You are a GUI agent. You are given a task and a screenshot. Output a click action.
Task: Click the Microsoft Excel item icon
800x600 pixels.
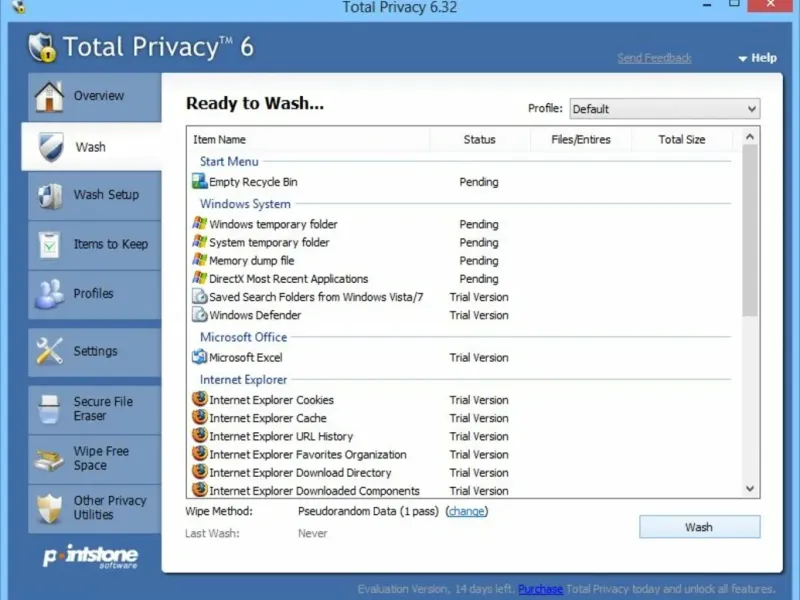point(199,357)
